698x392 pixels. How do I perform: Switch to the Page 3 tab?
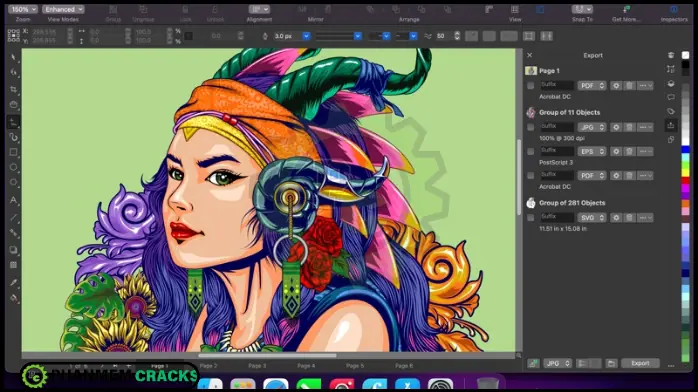tap(257, 366)
